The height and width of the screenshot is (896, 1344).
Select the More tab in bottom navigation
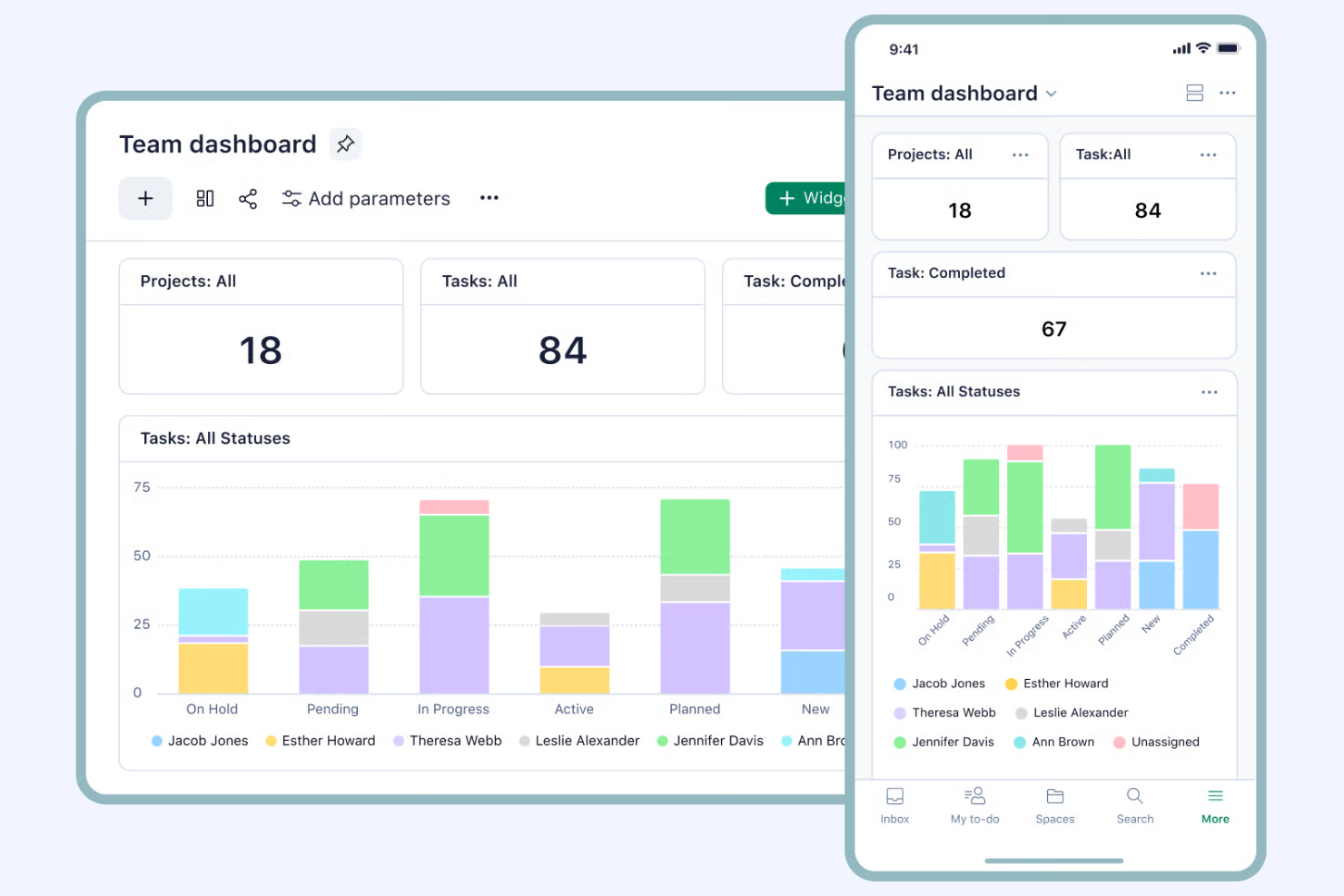pos(1215,804)
